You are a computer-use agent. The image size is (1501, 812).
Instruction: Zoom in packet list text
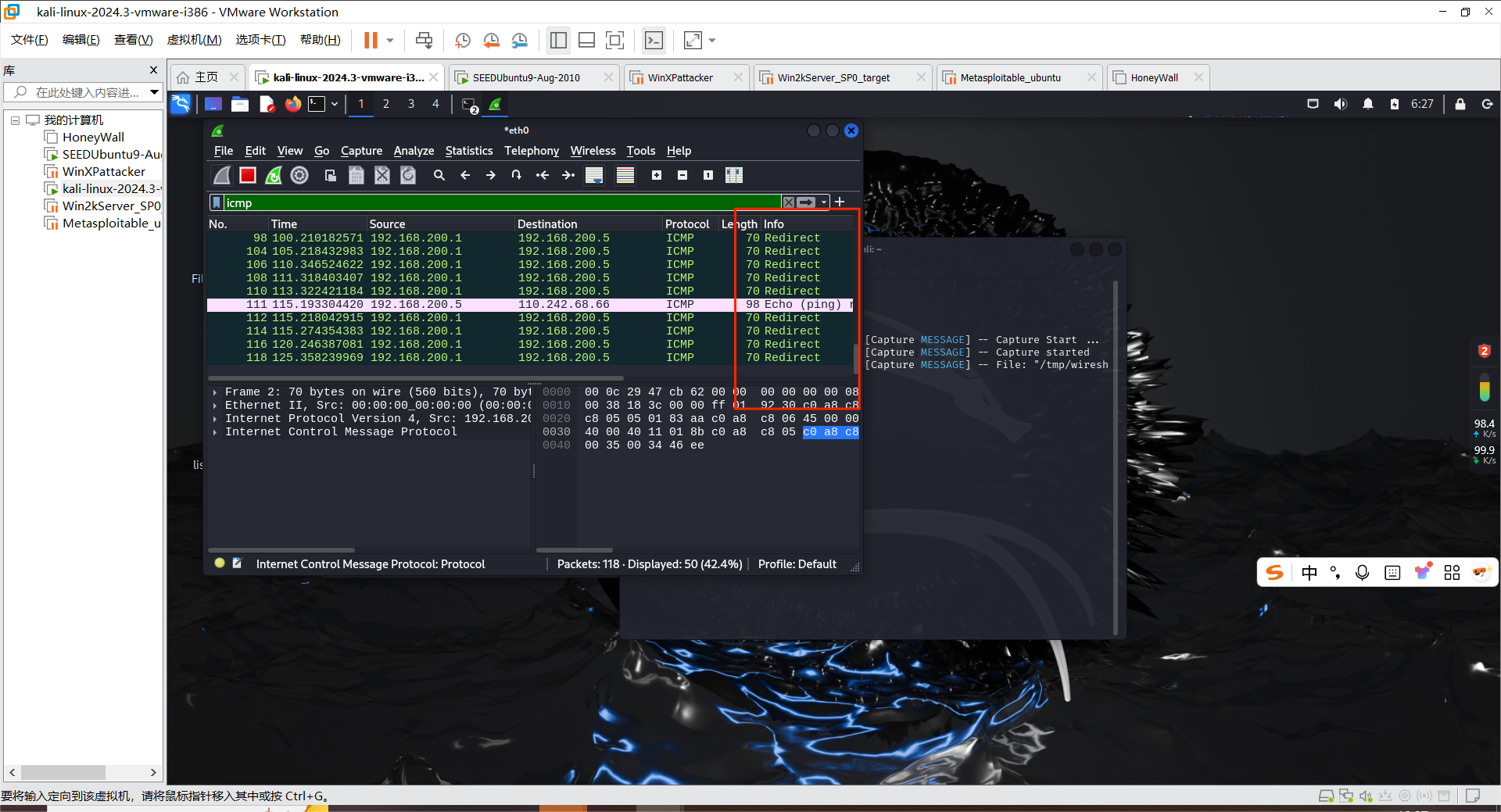tap(657, 175)
